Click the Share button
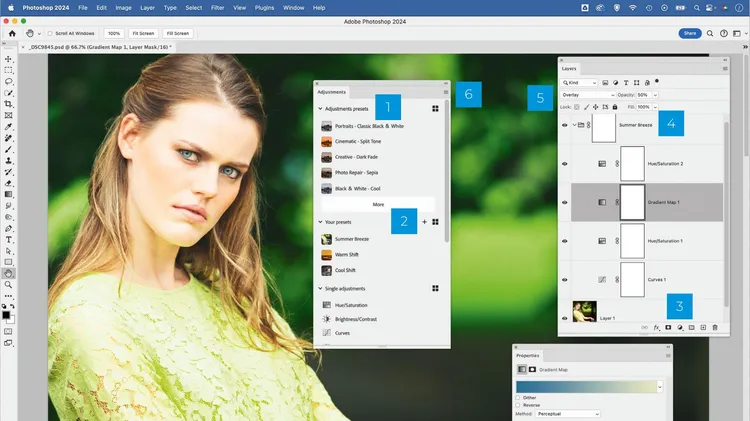750x421 pixels. pyautogui.click(x=690, y=33)
